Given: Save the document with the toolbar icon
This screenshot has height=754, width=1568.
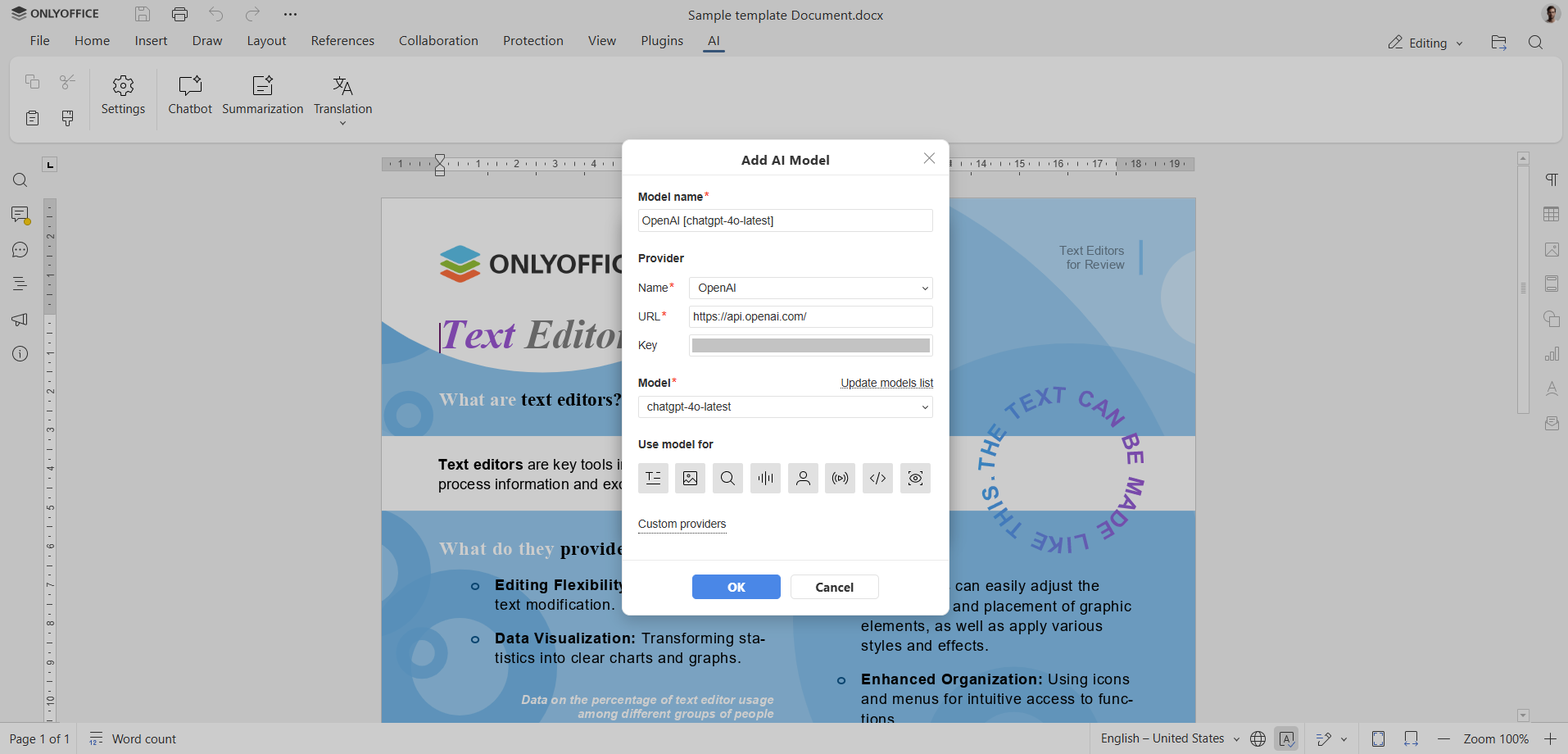Looking at the screenshot, I should (143, 14).
